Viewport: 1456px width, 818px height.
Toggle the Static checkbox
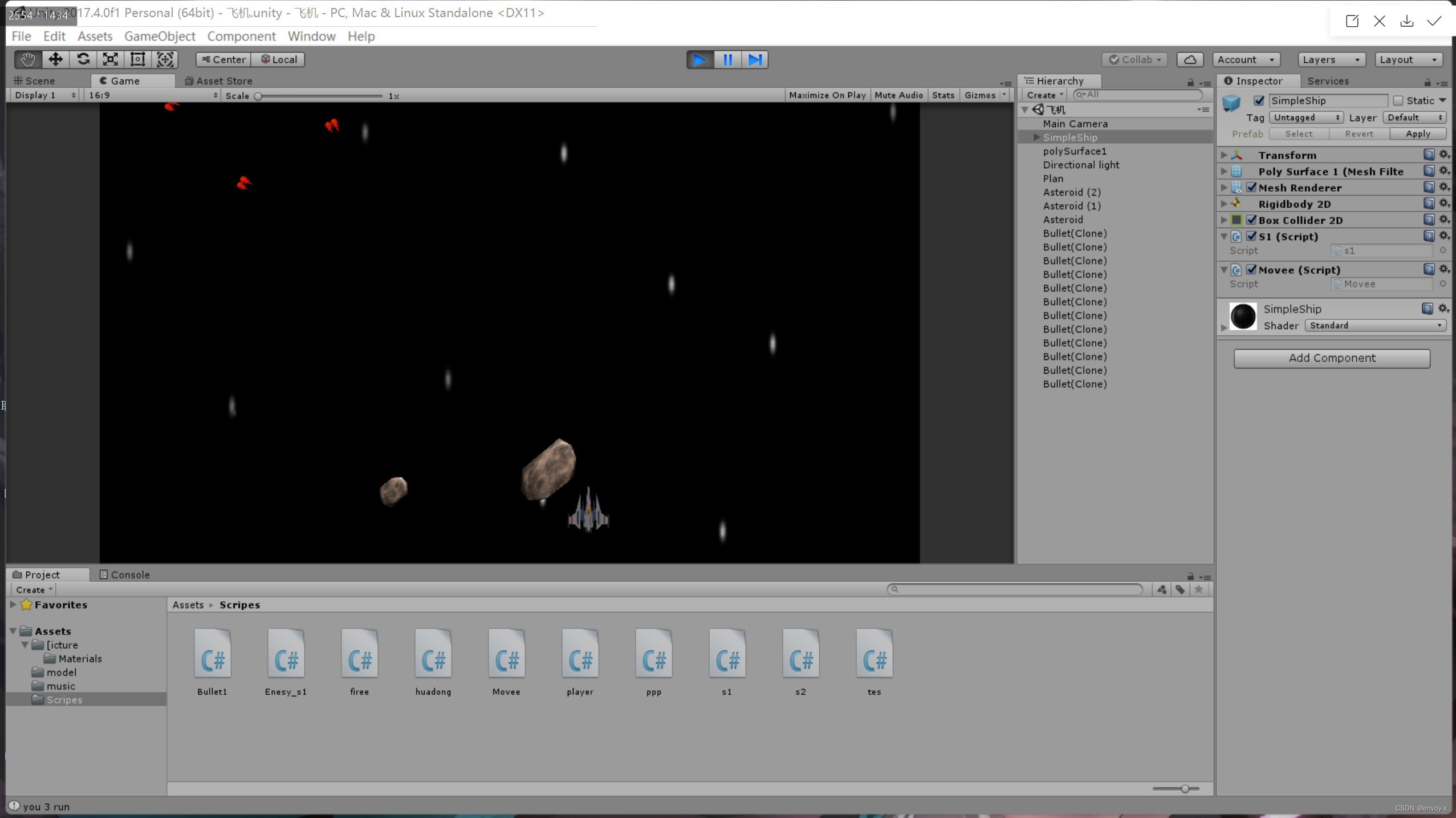click(1398, 101)
